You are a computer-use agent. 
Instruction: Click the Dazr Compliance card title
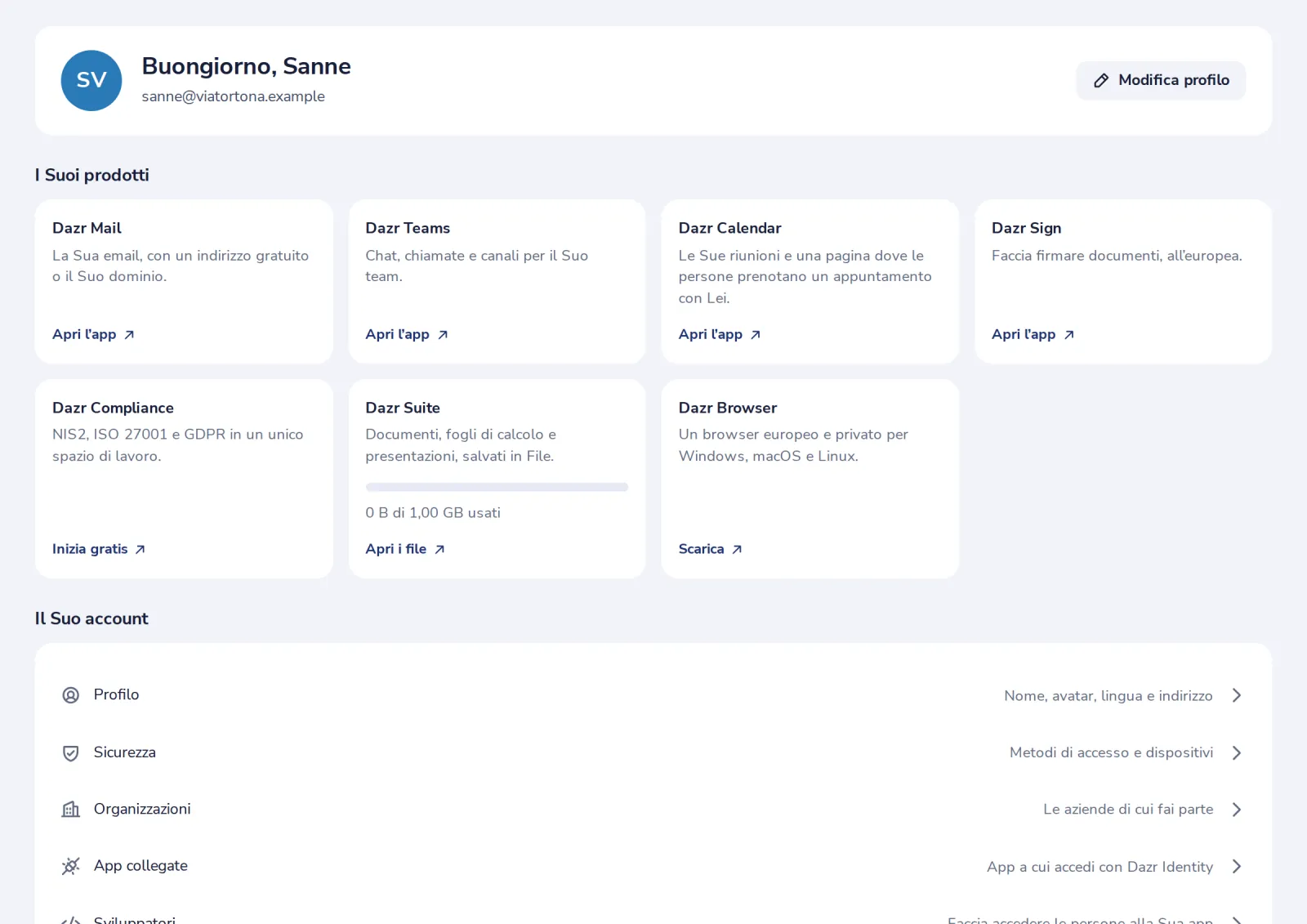coord(113,408)
